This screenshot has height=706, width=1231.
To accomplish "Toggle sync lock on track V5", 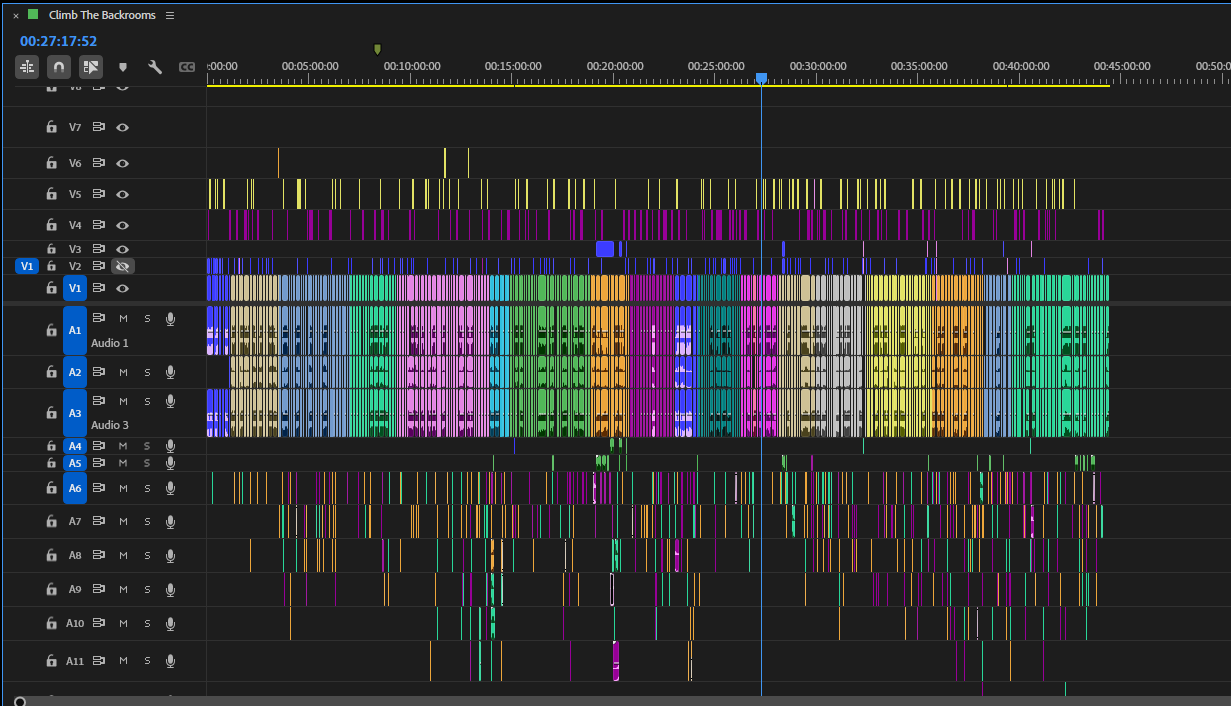I will click(x=99, y=194).
